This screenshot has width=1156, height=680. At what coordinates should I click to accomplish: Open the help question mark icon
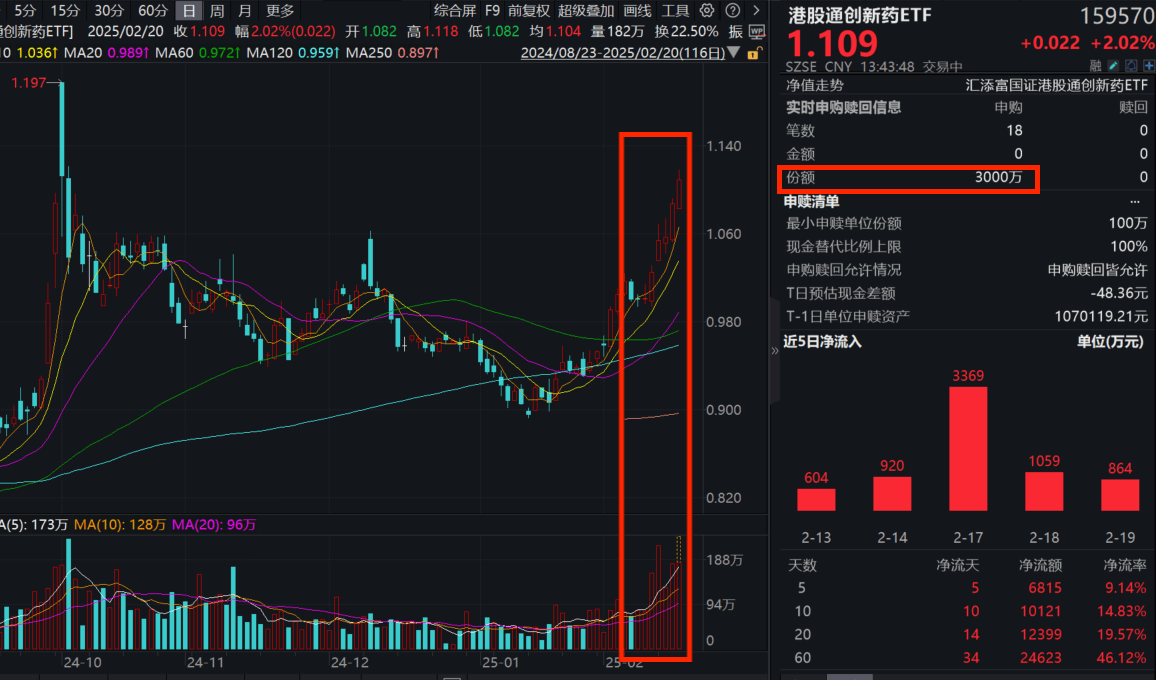coord(732,10)
